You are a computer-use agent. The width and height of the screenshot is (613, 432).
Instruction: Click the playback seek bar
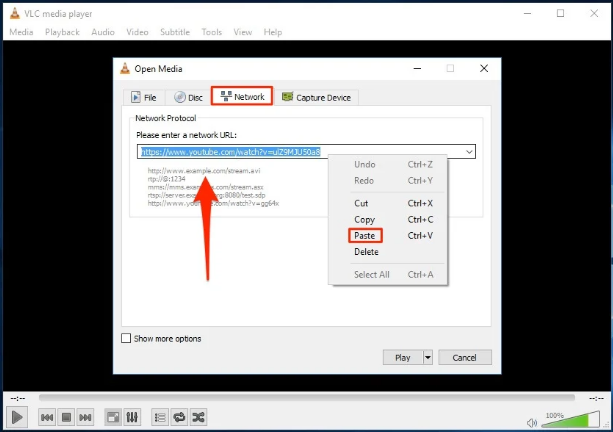(x=307, y=398)
